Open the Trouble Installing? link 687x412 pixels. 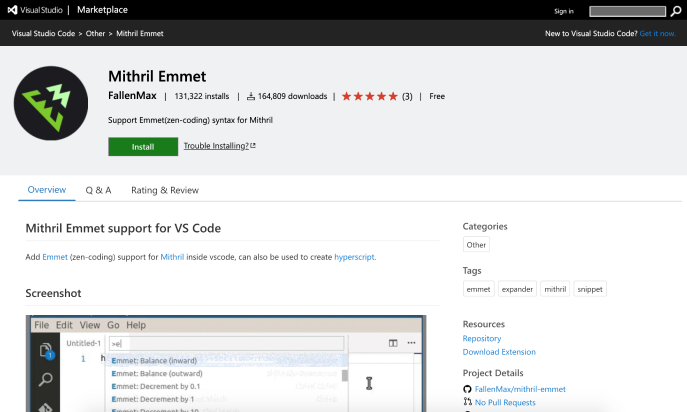coord(216,146)
